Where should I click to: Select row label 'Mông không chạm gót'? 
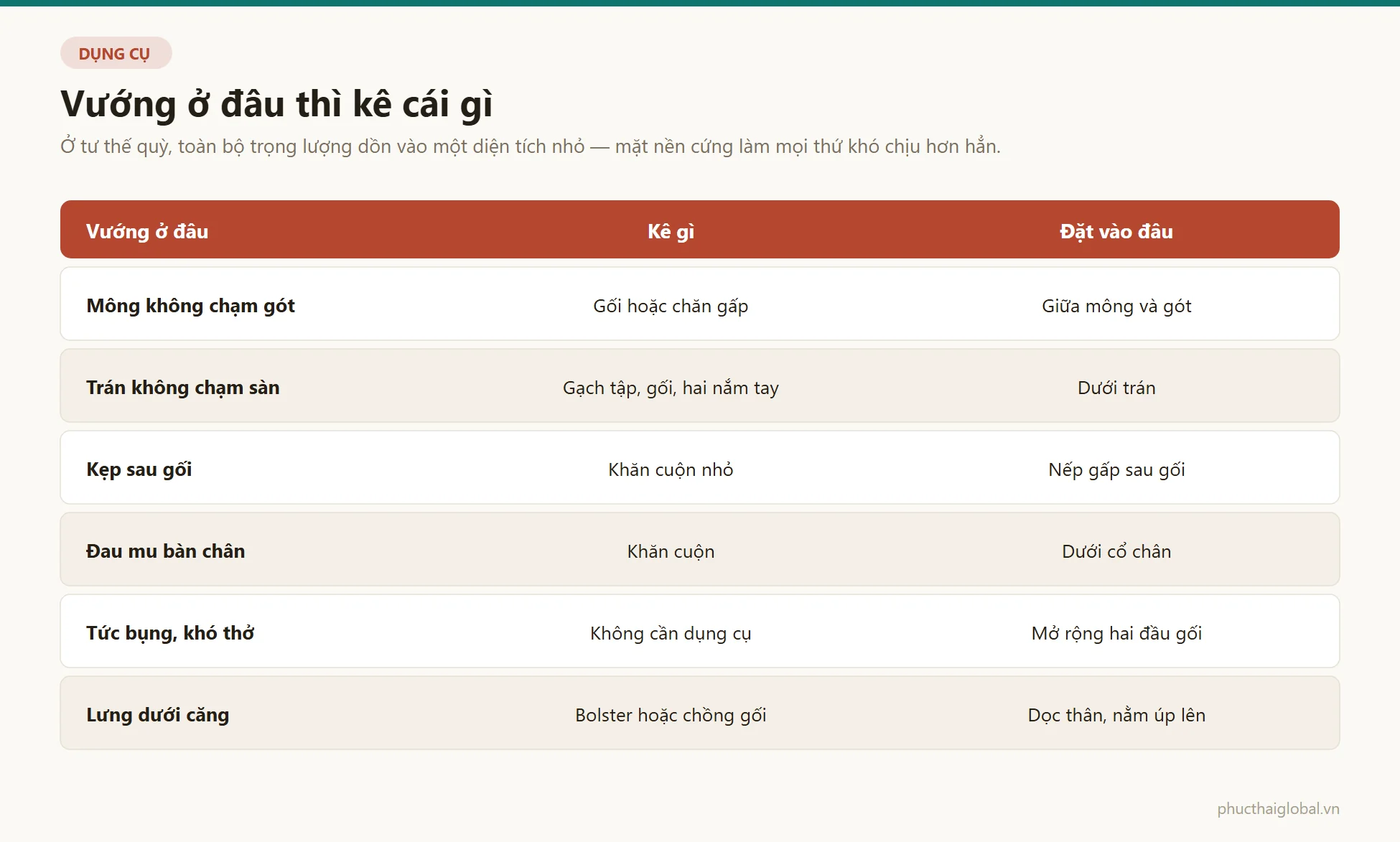coord(190,306)
